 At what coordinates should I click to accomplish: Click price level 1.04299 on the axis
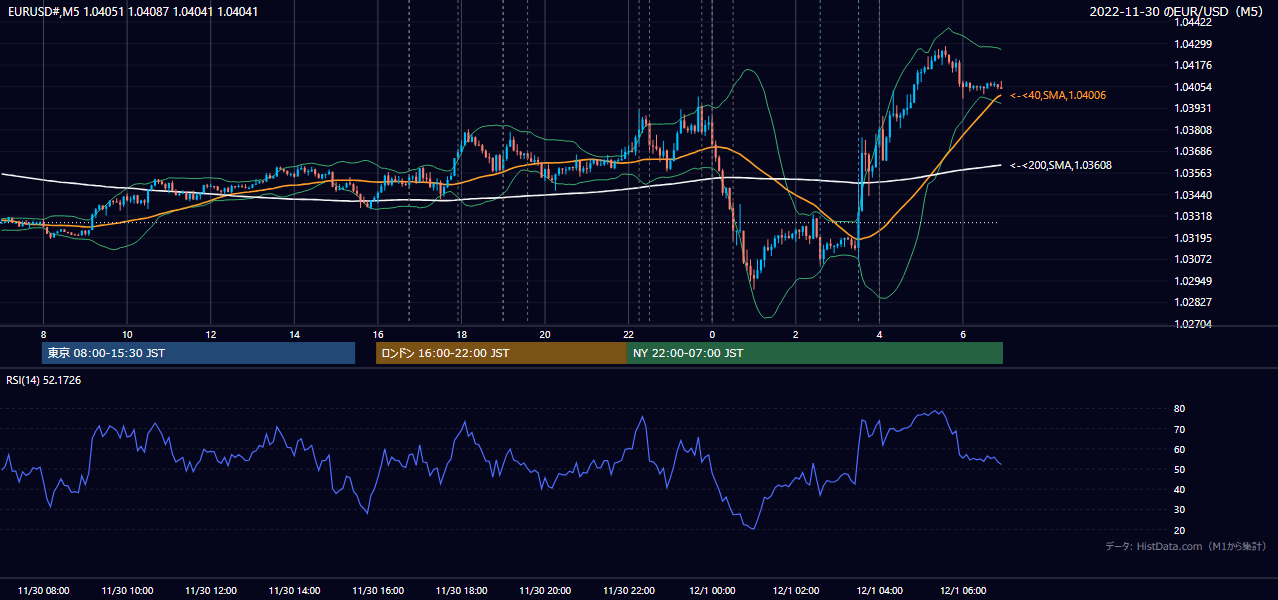coord(1193,44)
